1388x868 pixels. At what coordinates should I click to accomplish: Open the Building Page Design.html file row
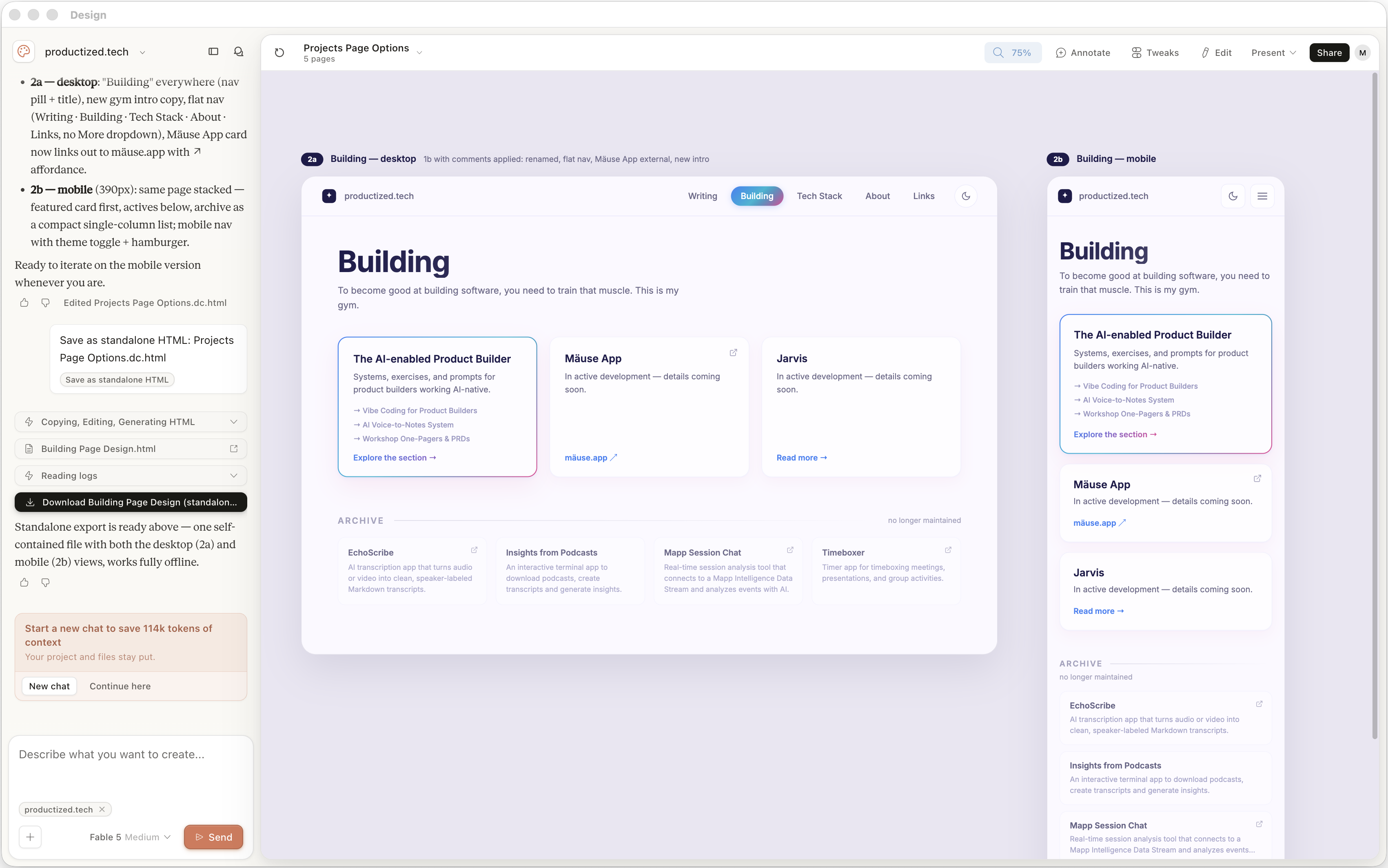click(131, 448)
